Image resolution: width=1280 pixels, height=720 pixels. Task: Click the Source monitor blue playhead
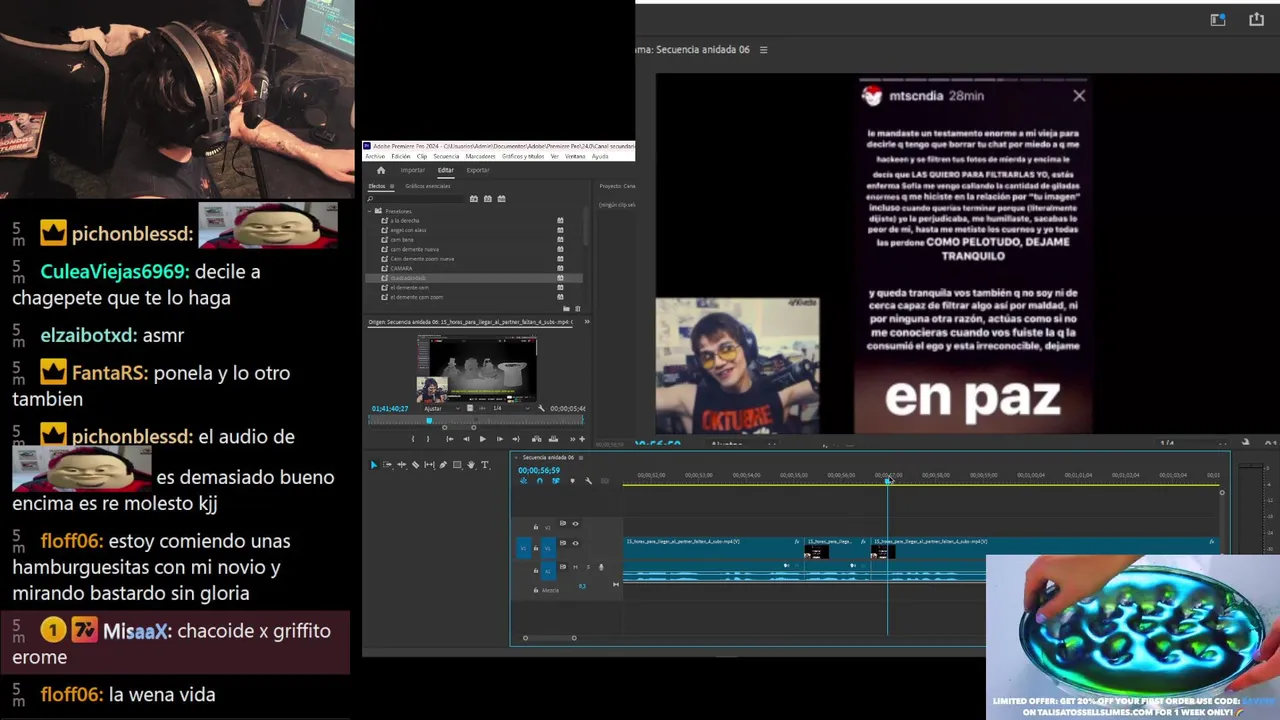(x=429, y=420)
